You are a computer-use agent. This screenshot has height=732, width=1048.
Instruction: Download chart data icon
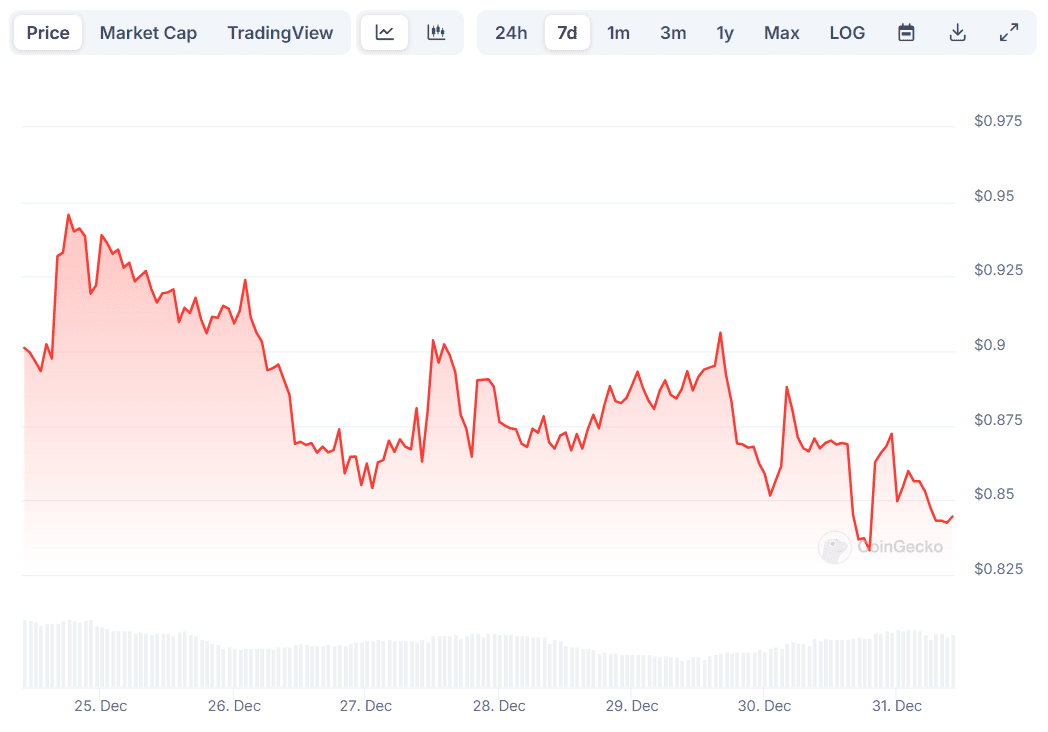coord(957,32)
